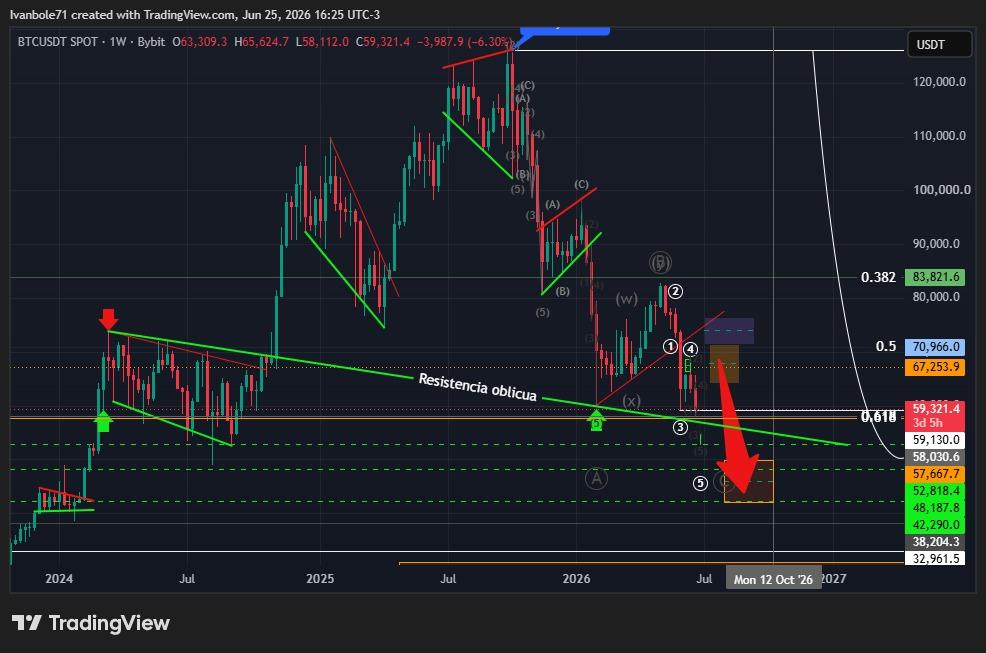Select the white circled 5 wave label
The width and height of the screenshot is (986, 653).
(701, 483)
